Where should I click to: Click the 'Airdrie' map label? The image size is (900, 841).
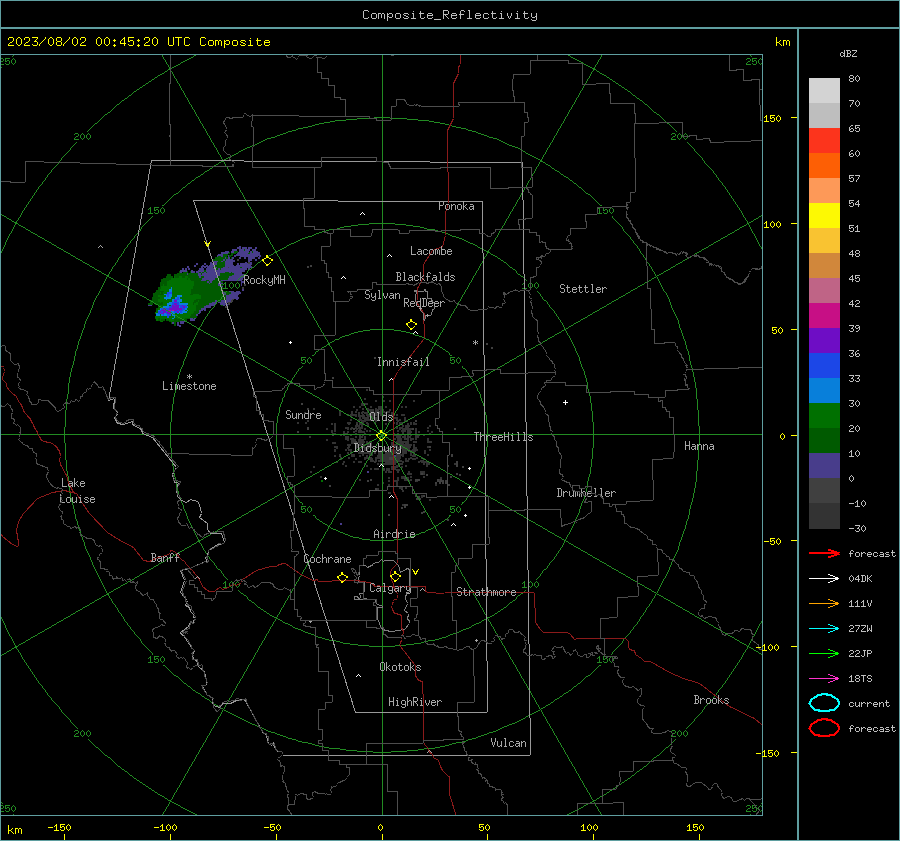pyautogui.click(x=394, y=534)
